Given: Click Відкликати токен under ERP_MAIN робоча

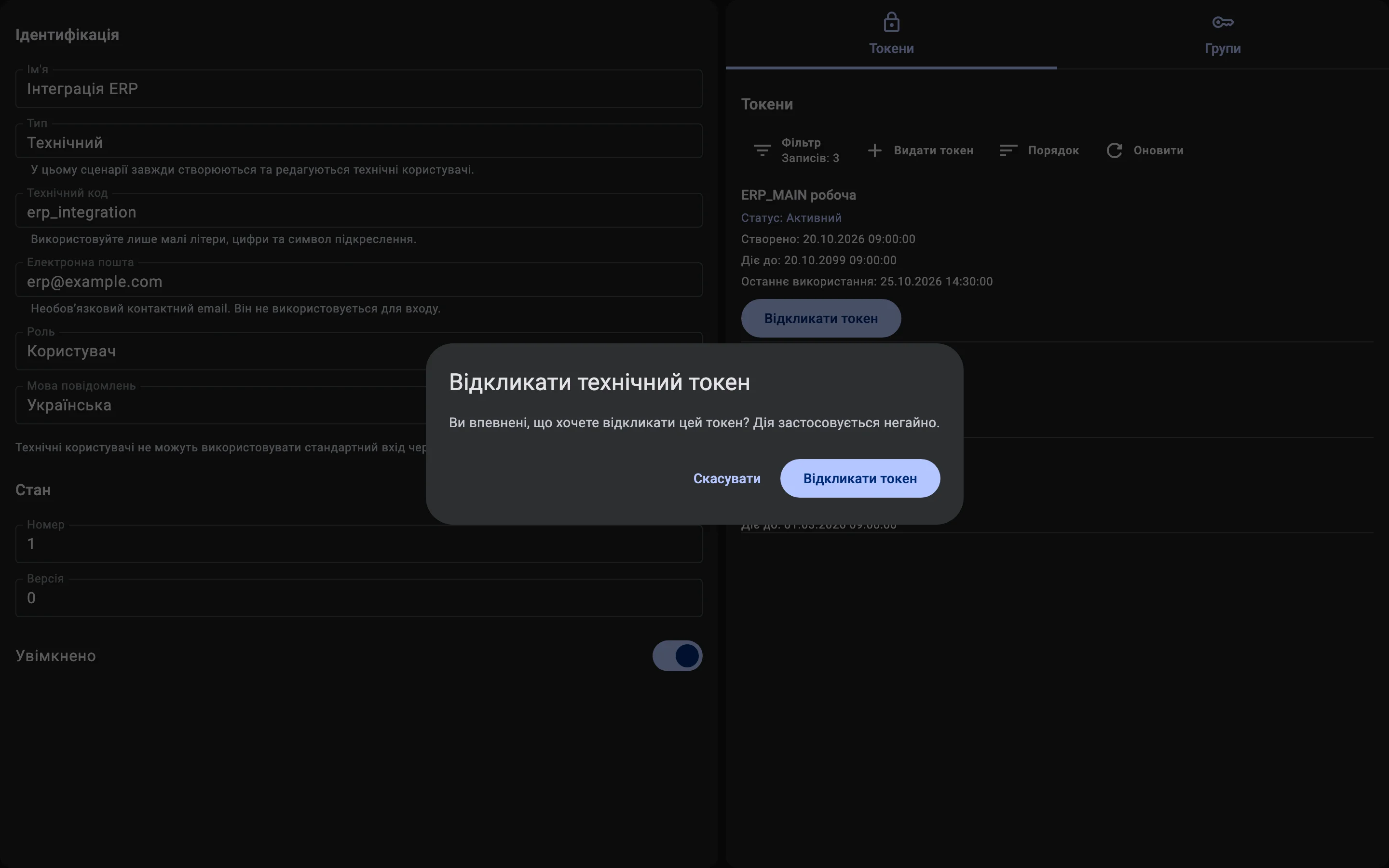Looking at the screenshot, I should coord(821,318).
